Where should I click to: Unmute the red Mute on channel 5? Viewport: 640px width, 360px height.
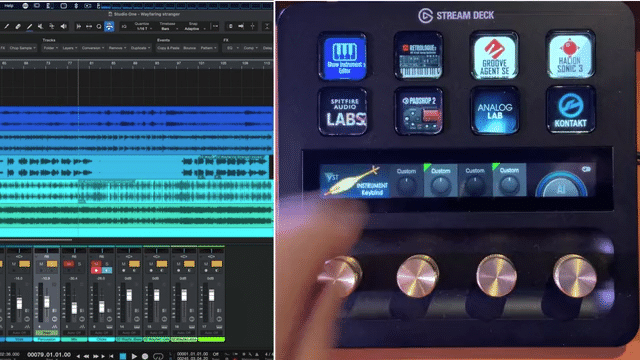(x=69, y=264)
